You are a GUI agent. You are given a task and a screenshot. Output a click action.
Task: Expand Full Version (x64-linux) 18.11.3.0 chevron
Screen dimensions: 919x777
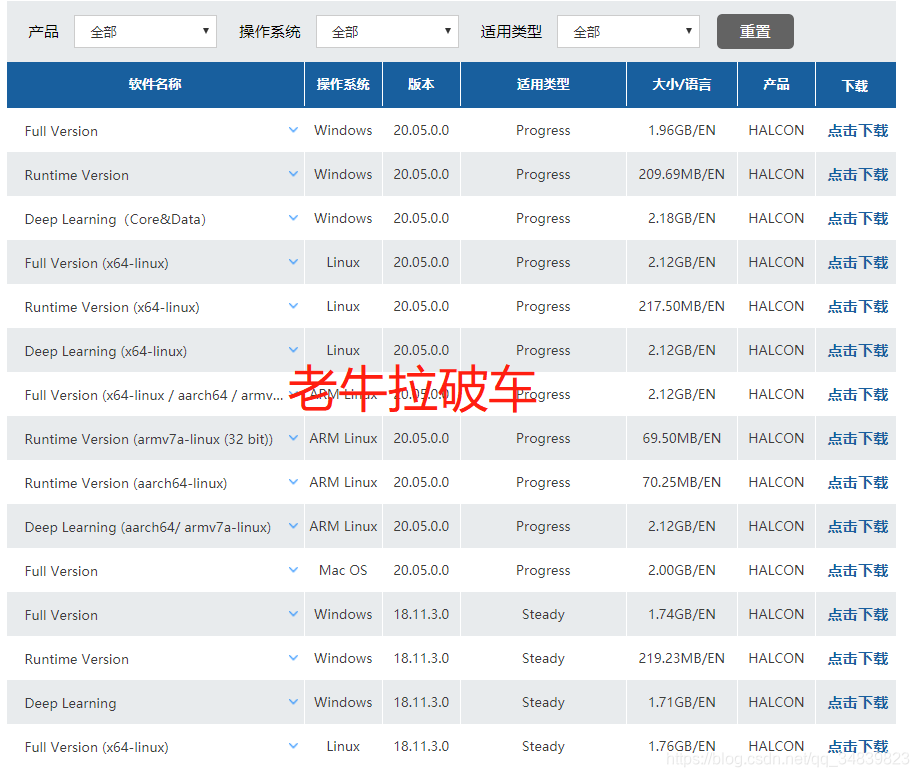pyautogui.click(x=294, y=745)
